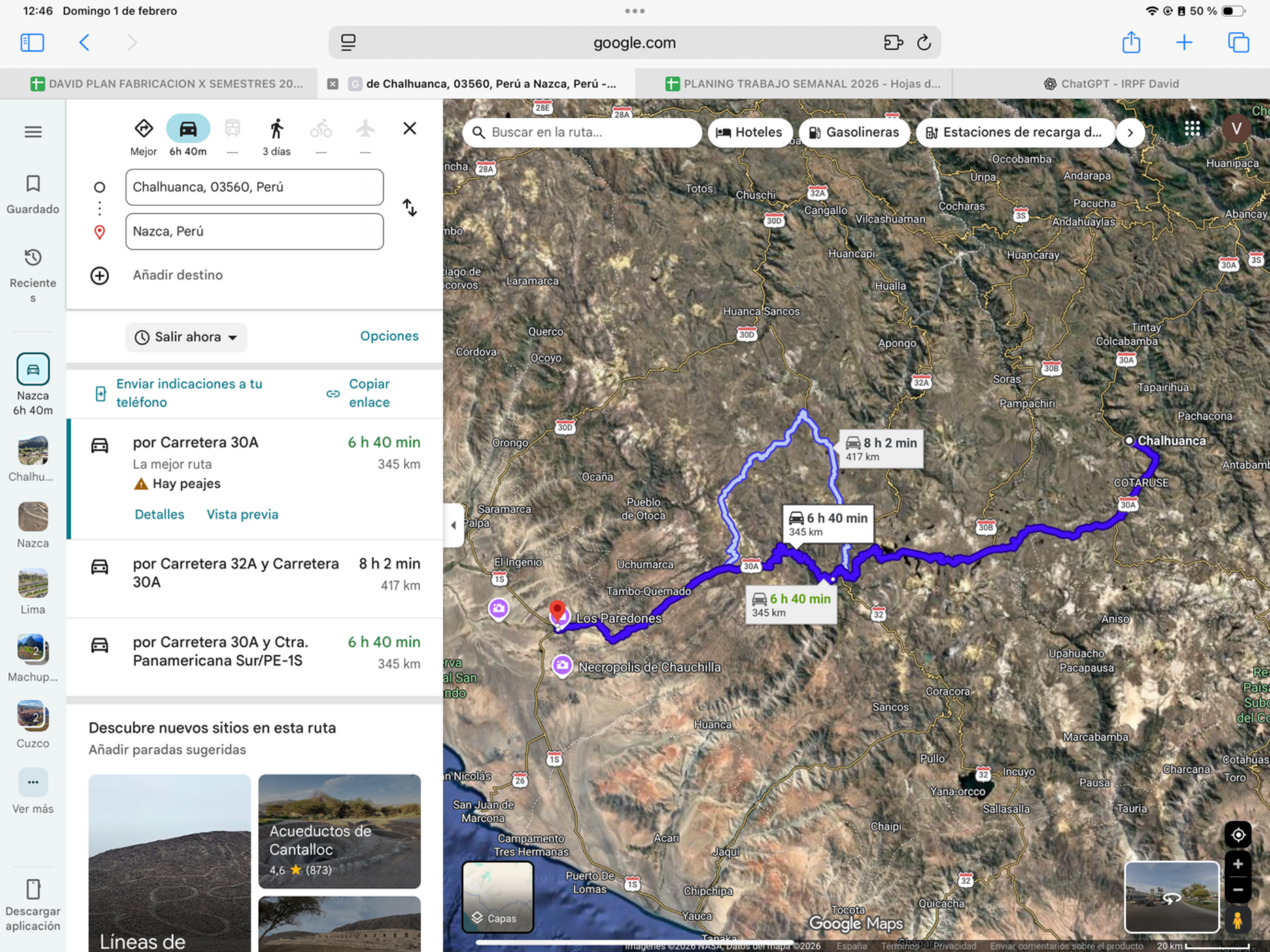Zoom out on the map
Viewport: 1270px width, 952px height.
(1238, 889)
